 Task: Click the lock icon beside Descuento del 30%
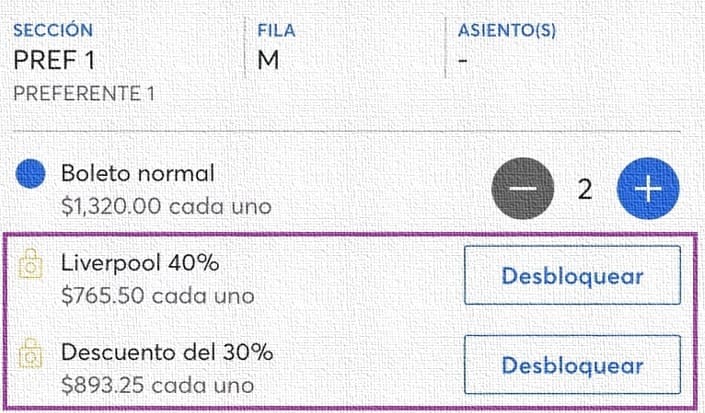click(x=31, y=353)
